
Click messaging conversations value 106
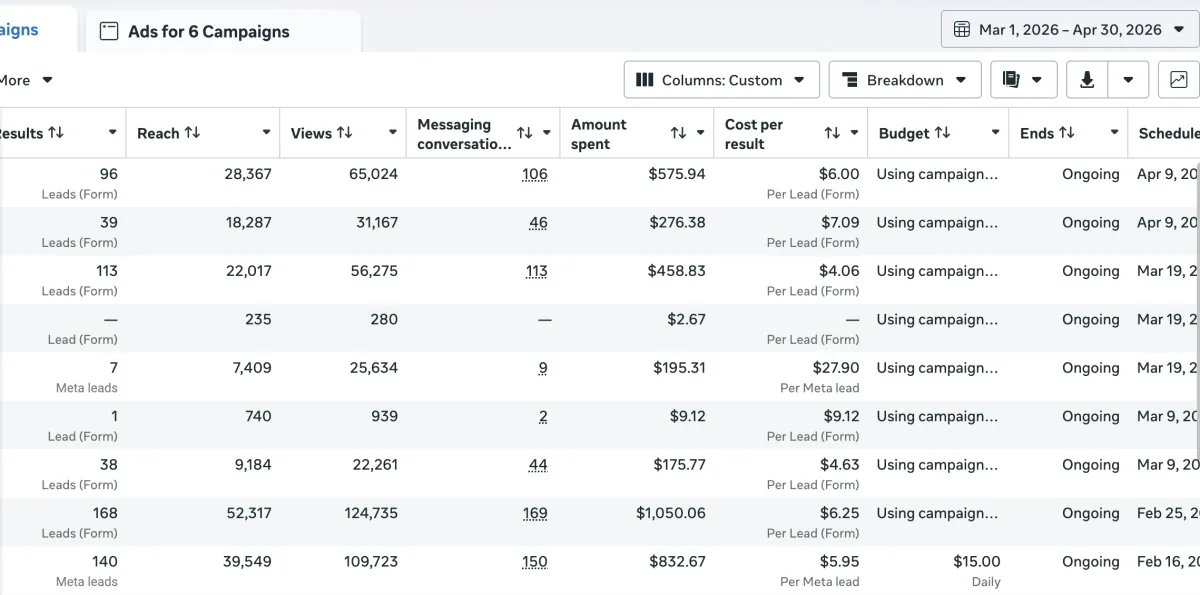point(535,174)
